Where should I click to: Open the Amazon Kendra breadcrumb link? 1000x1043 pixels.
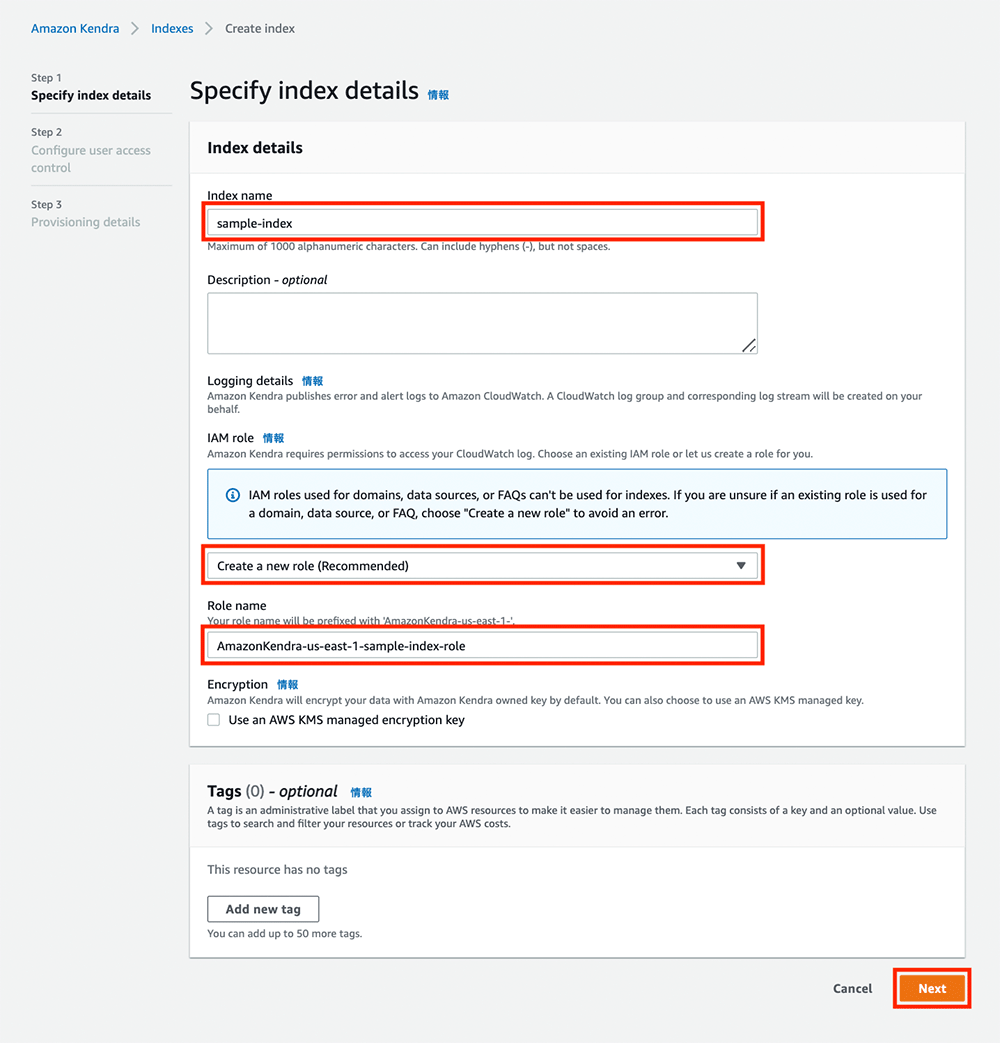tap(75, 28)
